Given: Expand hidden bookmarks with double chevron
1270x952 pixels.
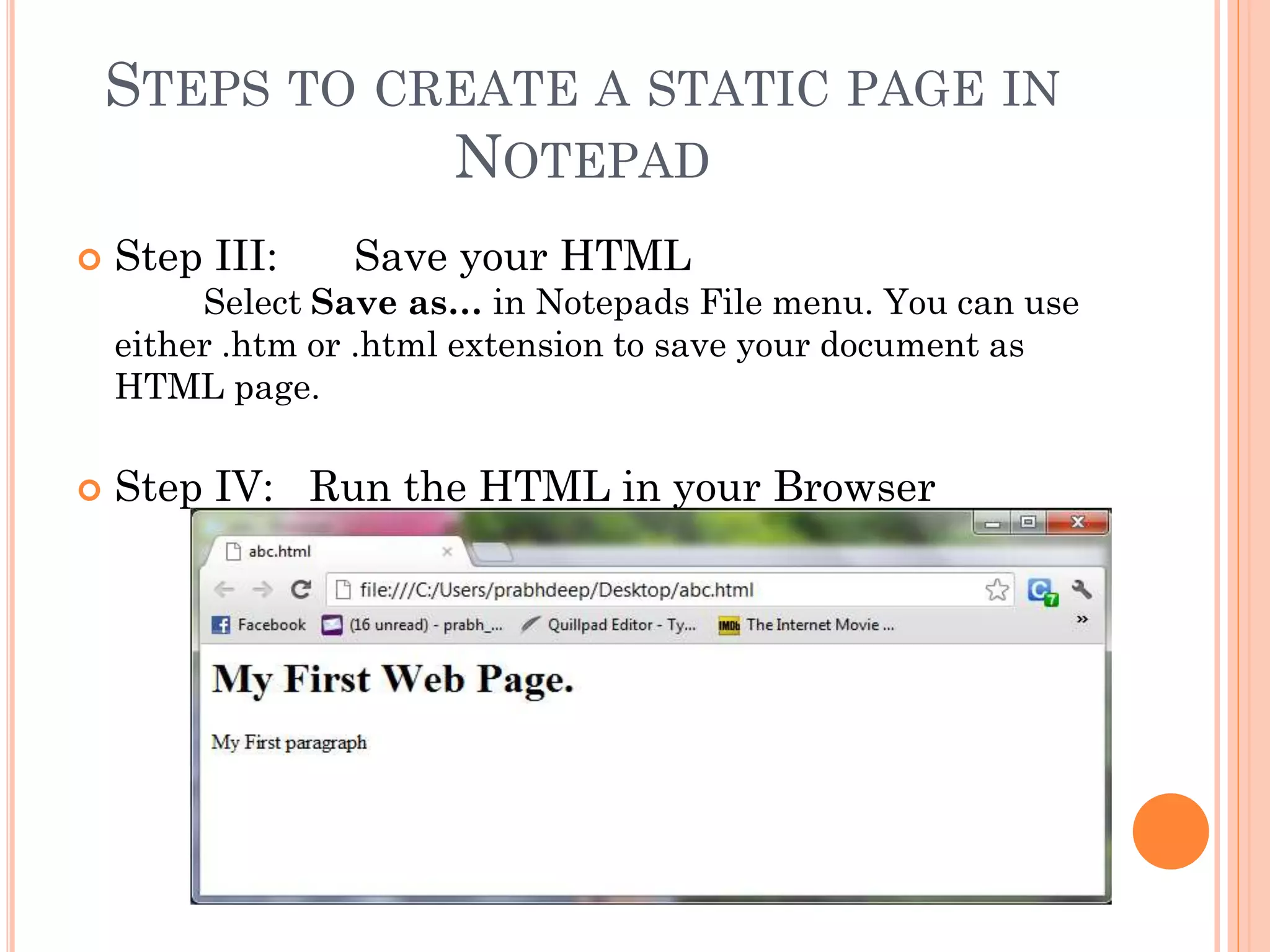Looking at the screenshot, I should tap(1082, 619).
